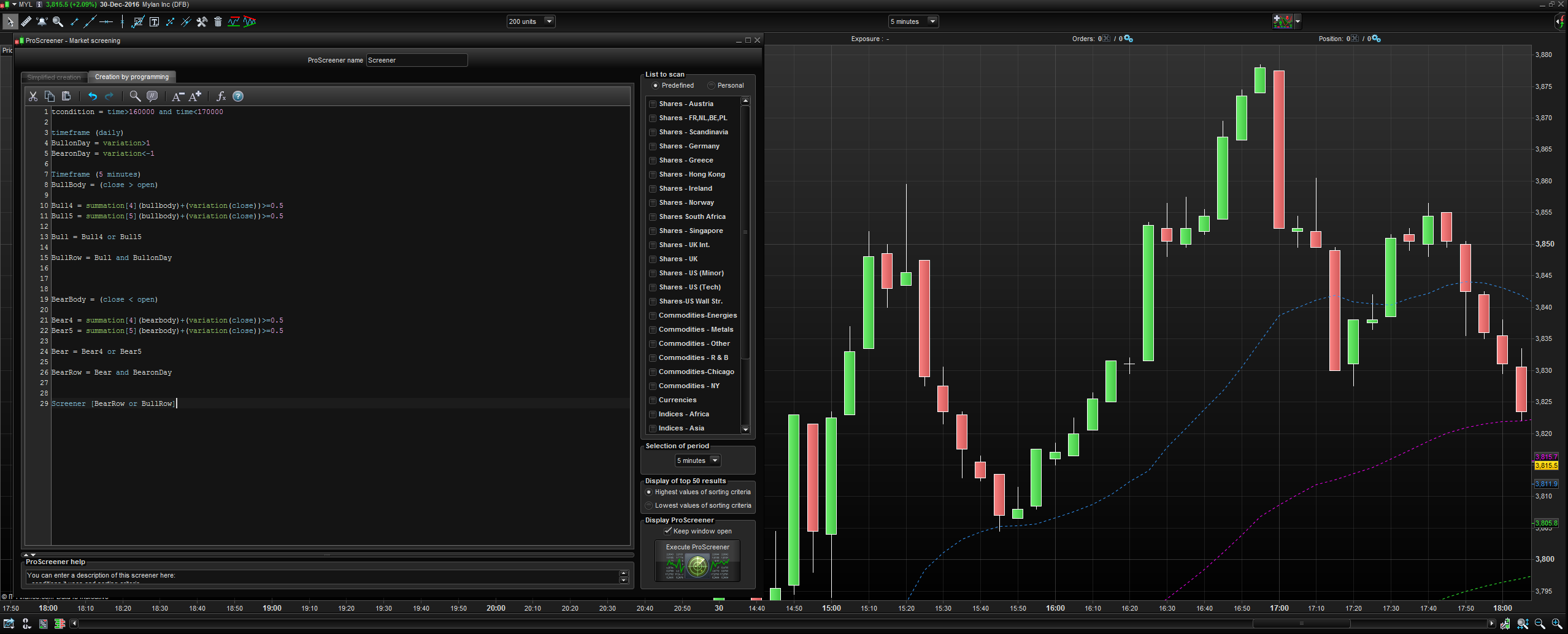
Task: Redo edit in code editor
Action: [x=109, y=96]
